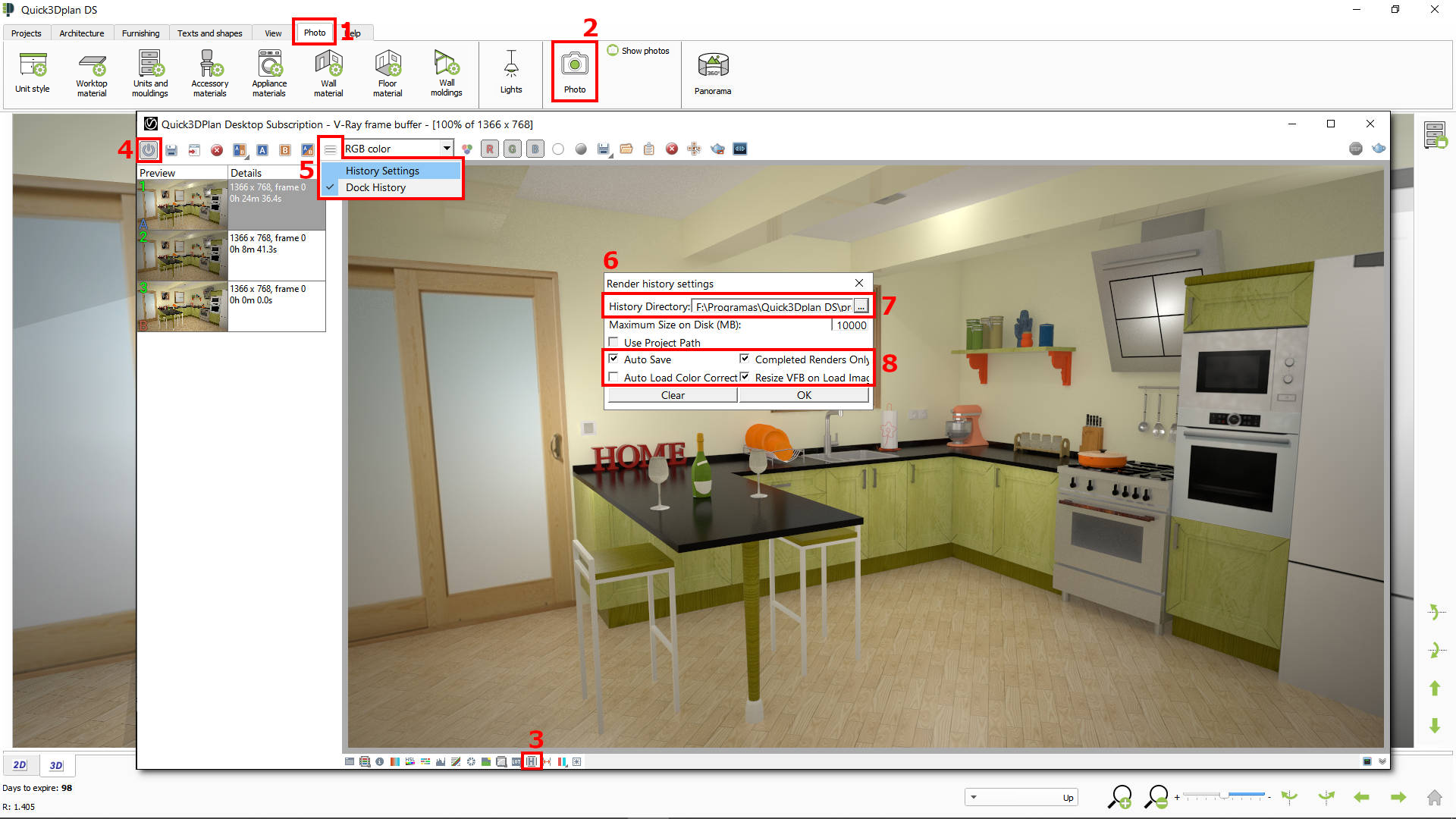Open the LUT correction tool in the frame buffer
The image size is (1456, 819).
516,761
